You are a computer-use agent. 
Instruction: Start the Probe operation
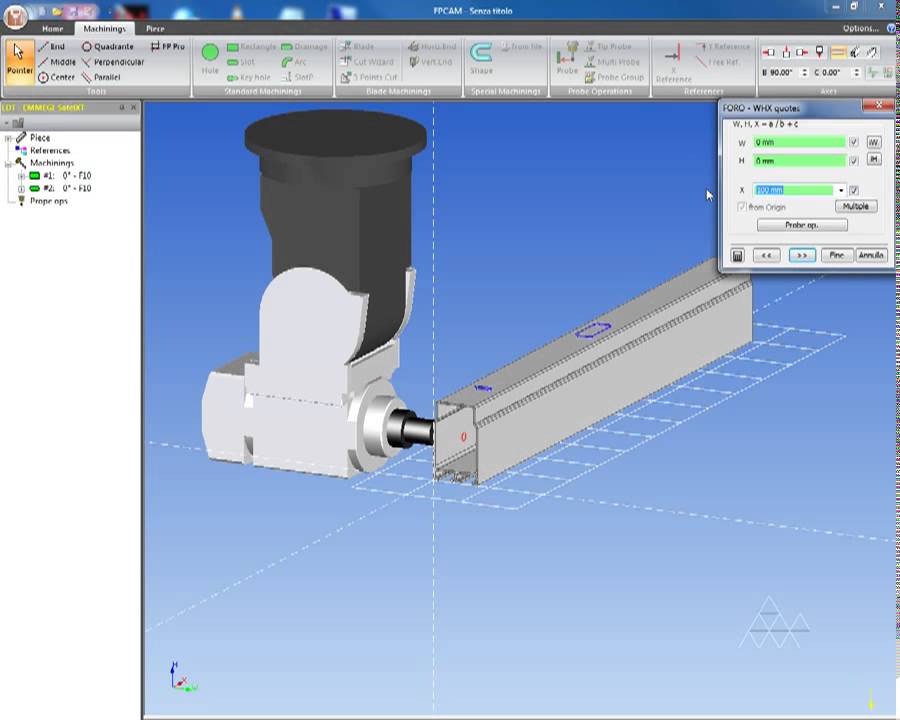tap(567, 59)
